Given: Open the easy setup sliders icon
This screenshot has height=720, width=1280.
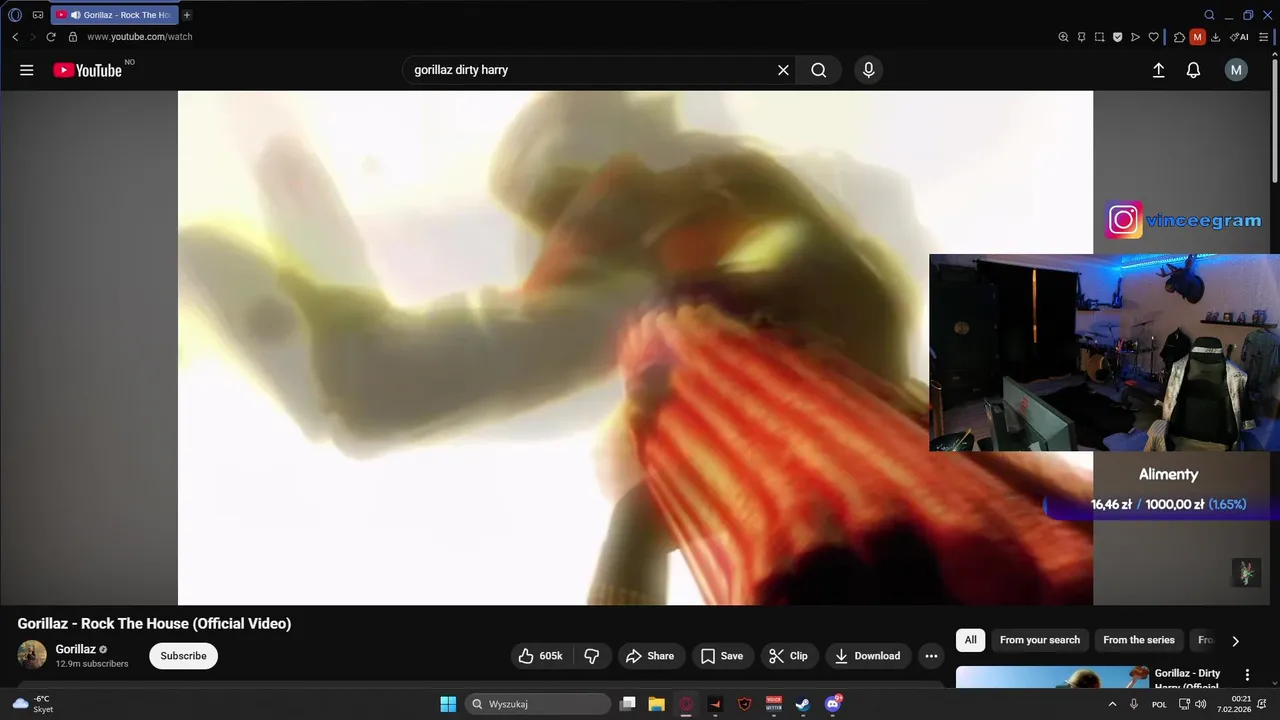Looking at the screenshot, I should click(x=1263, y=37).
